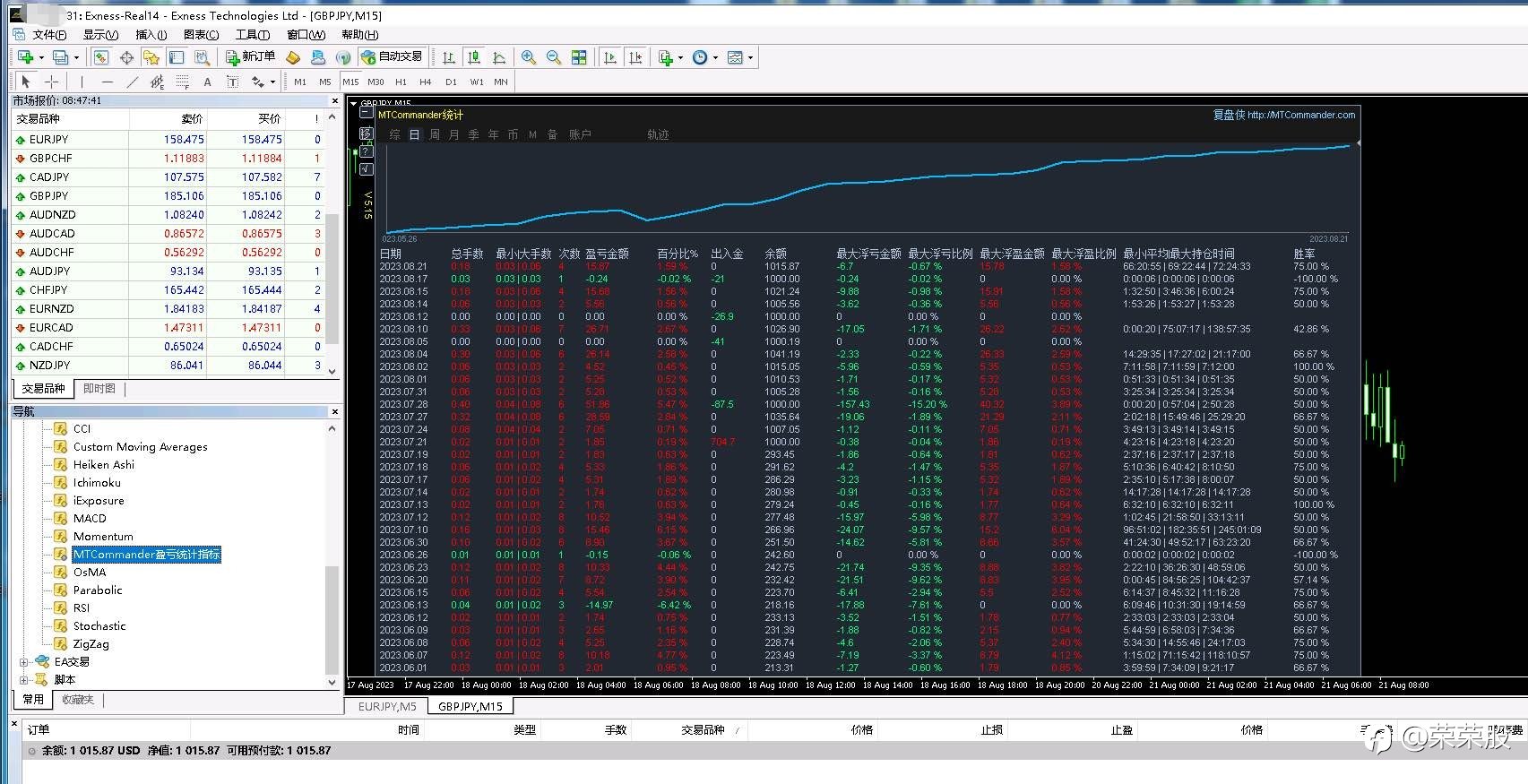Open the 窗口 Window menu
Image resolution: width=1528 pixels, height=784 pixels.
click(306, 35)
